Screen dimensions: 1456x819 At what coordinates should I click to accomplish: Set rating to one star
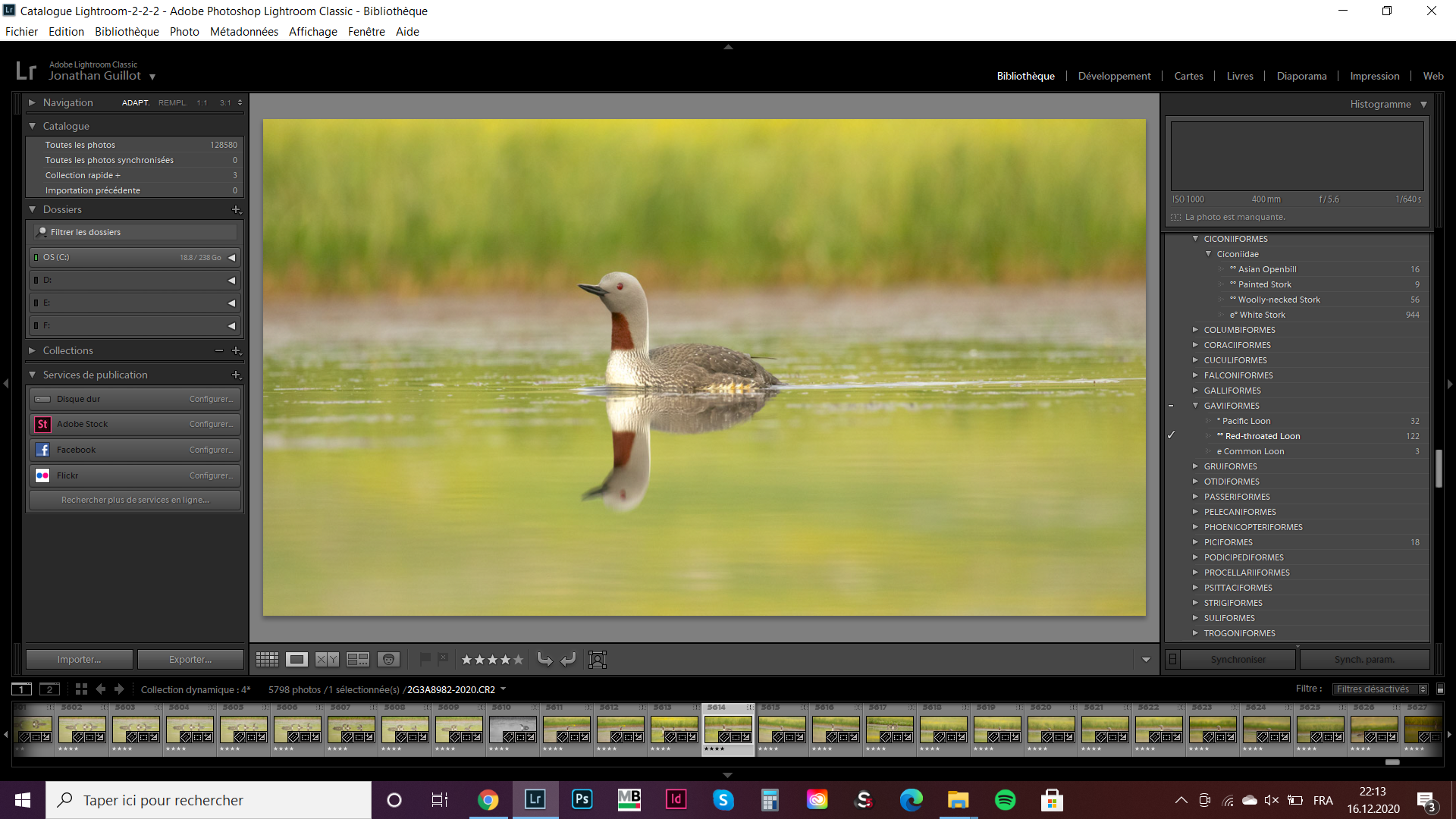[x=467, y=660]
